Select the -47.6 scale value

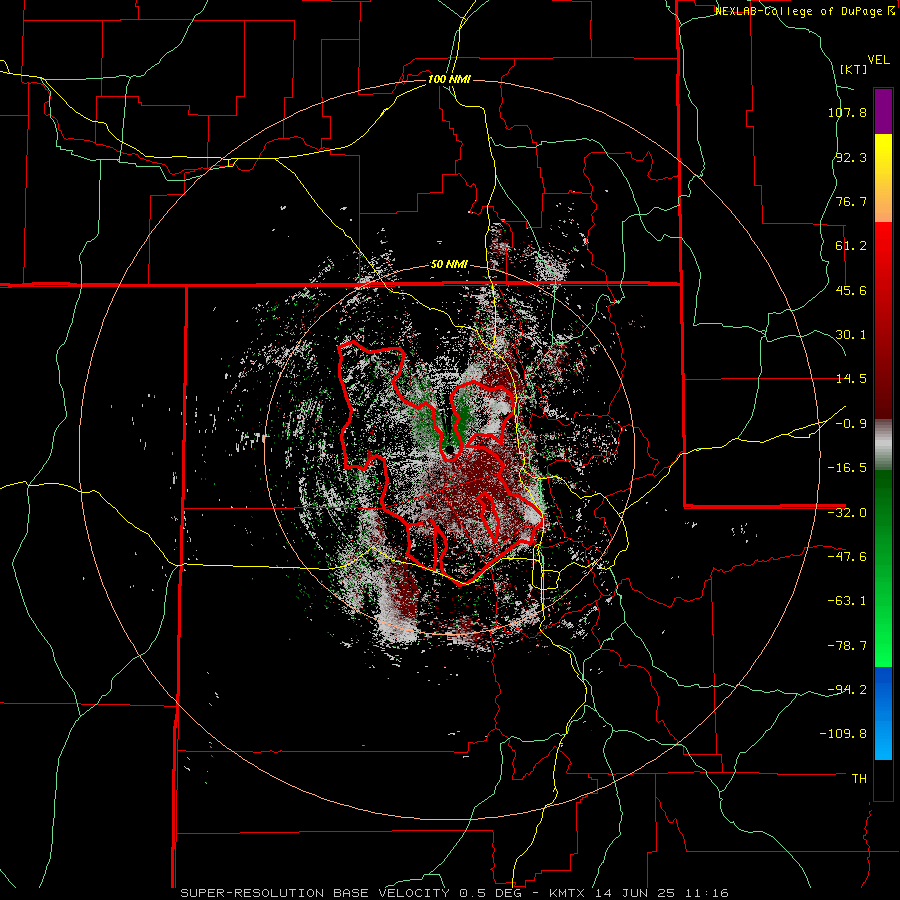pos(847,557)
